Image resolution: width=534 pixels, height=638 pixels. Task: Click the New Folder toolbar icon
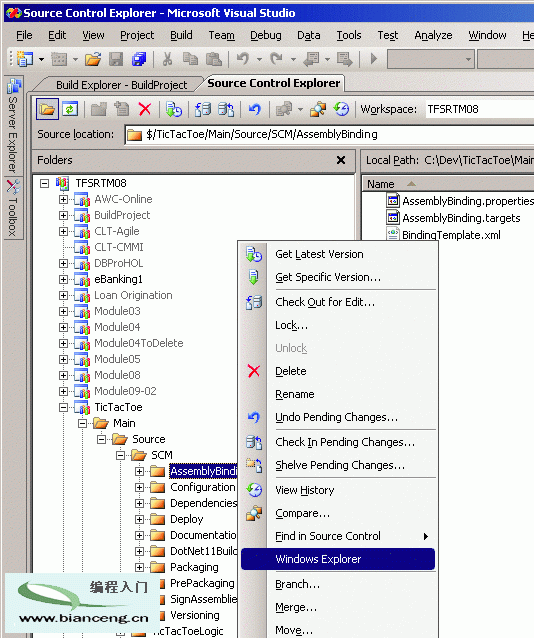point(98,109)
